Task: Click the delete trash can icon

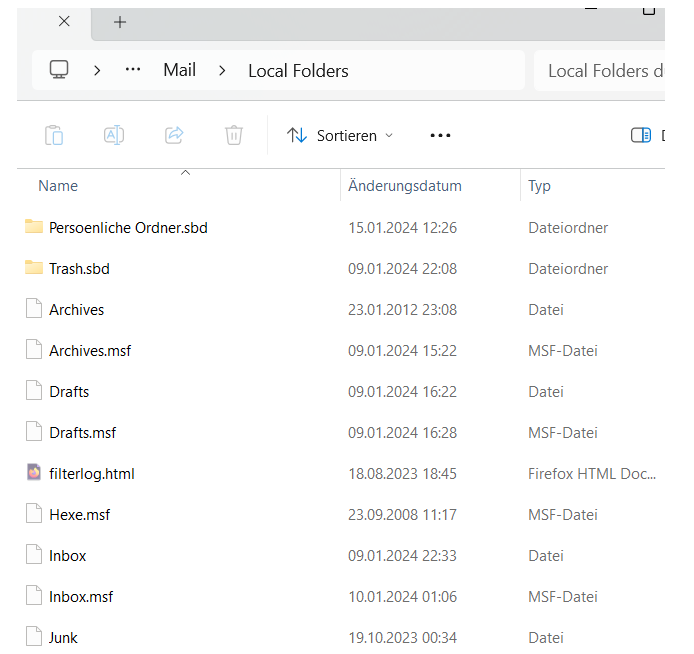Action: [234, 135]
